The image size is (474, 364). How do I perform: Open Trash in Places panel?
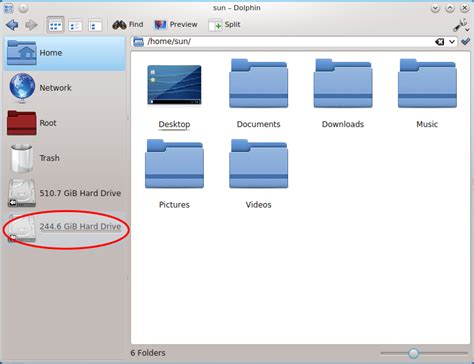point(65,158)
